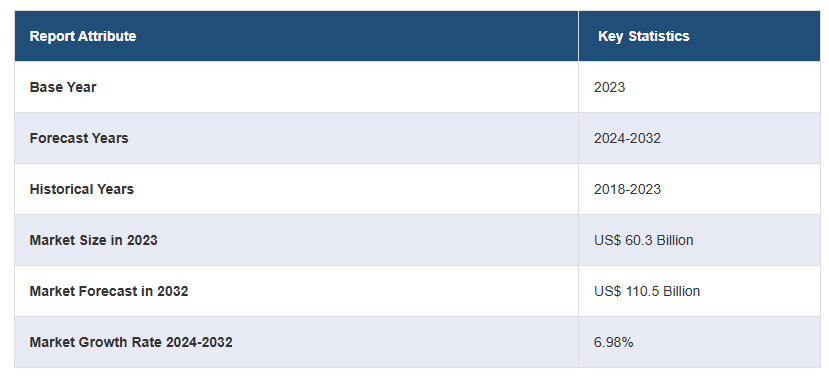Click the US$ 110.5 Billion value
This screenshot has width=829, height=386.
point(647,291)
